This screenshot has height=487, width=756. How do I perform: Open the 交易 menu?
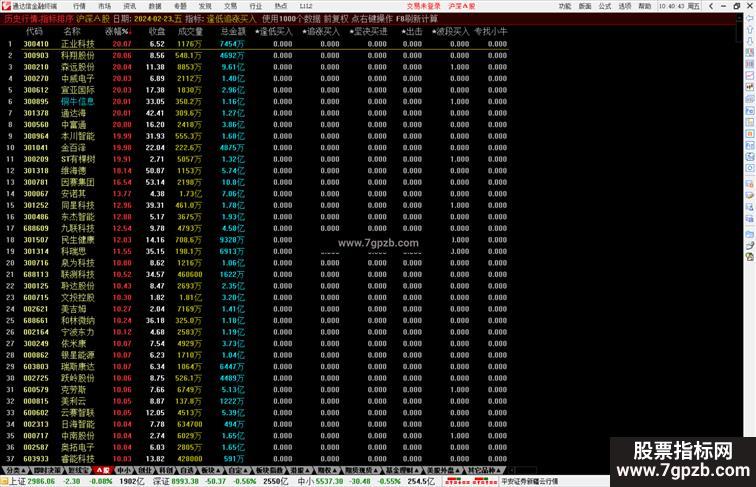point(230,6)
